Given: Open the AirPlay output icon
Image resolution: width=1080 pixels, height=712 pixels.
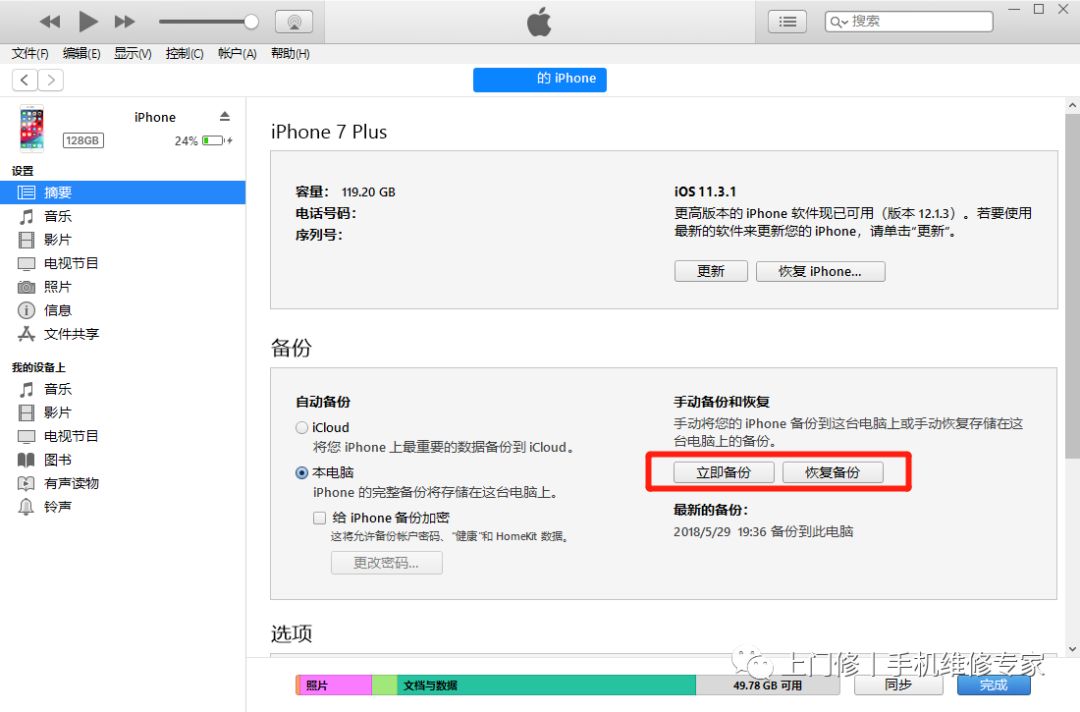Looking at the screenshot, I should tap(294, 21).
